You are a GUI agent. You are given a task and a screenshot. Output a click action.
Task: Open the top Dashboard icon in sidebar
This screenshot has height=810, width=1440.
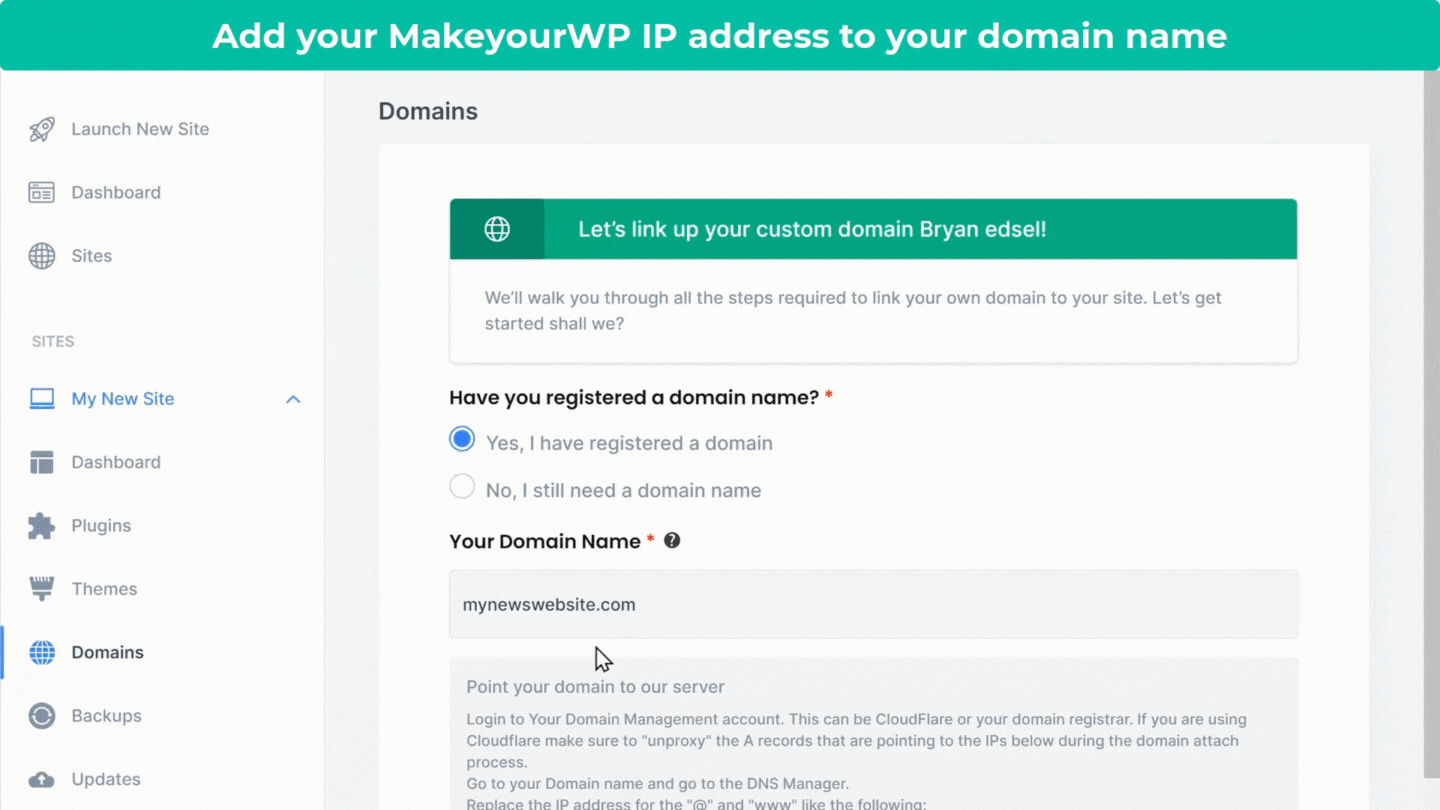click(42, 192)
